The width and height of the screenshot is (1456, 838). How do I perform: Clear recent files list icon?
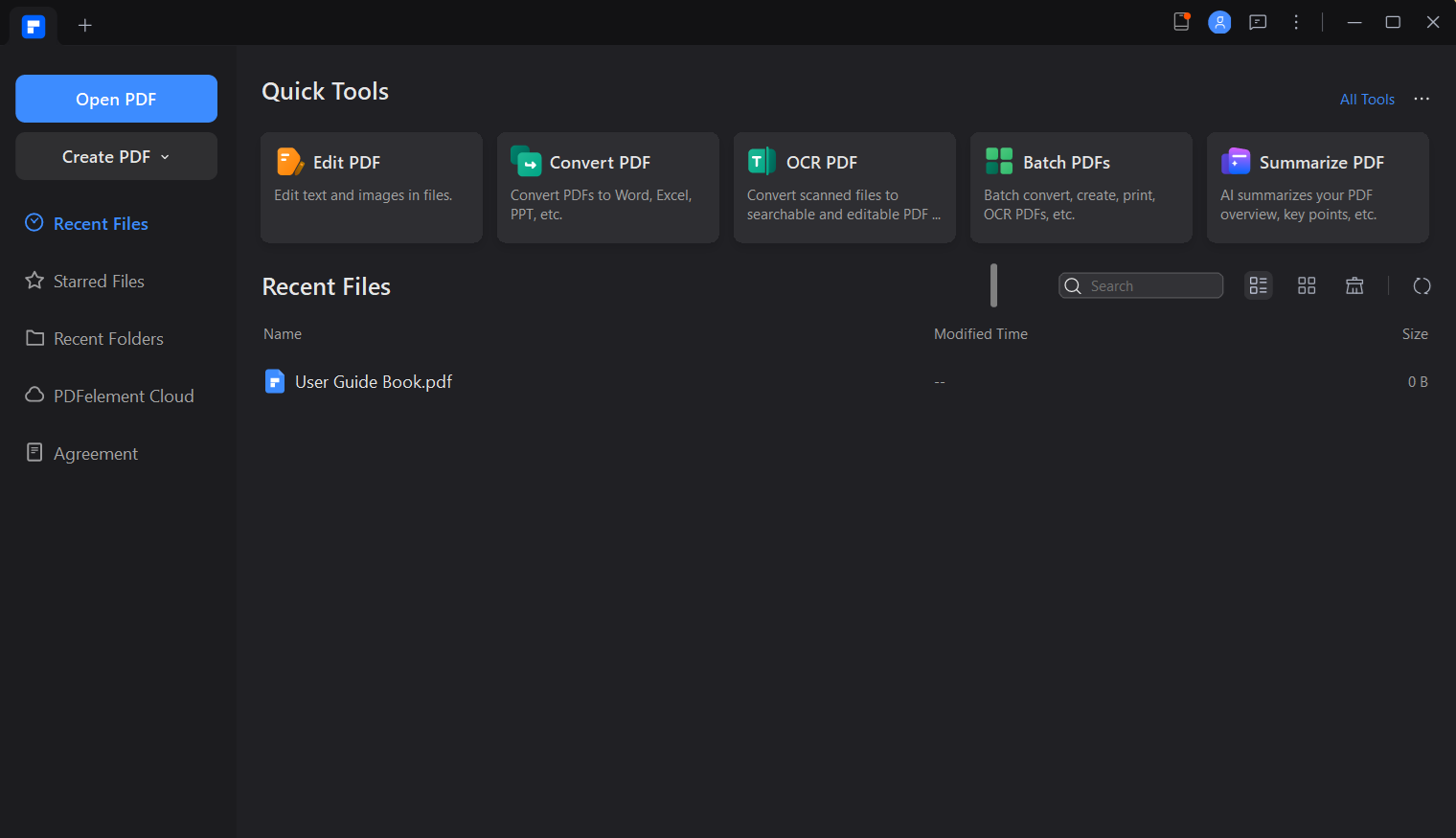(x=1354, y=285)
